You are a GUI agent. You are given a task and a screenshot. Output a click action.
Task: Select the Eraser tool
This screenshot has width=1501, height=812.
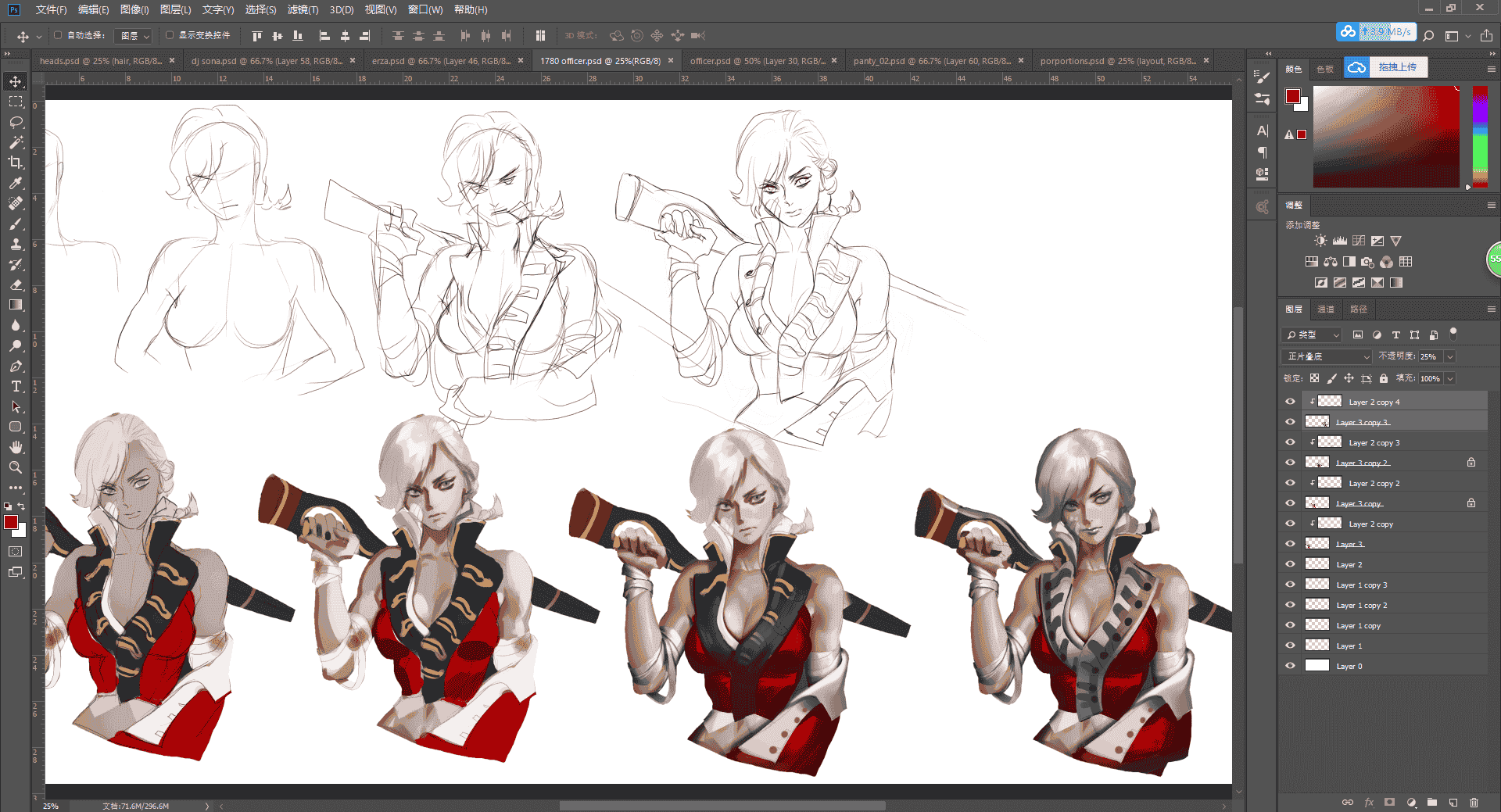tap(16, 284)
